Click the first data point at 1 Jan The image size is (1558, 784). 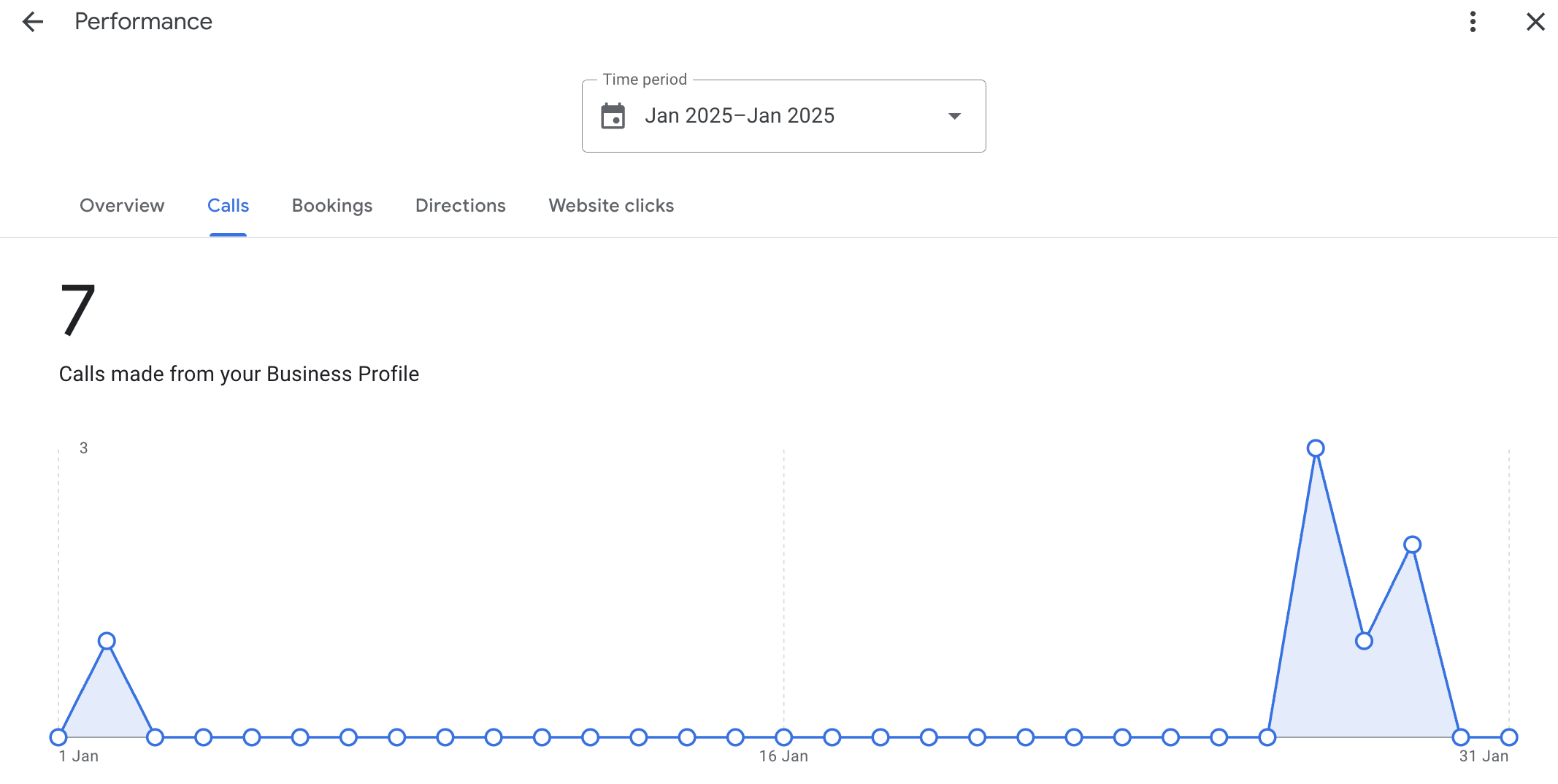point(58,737)
